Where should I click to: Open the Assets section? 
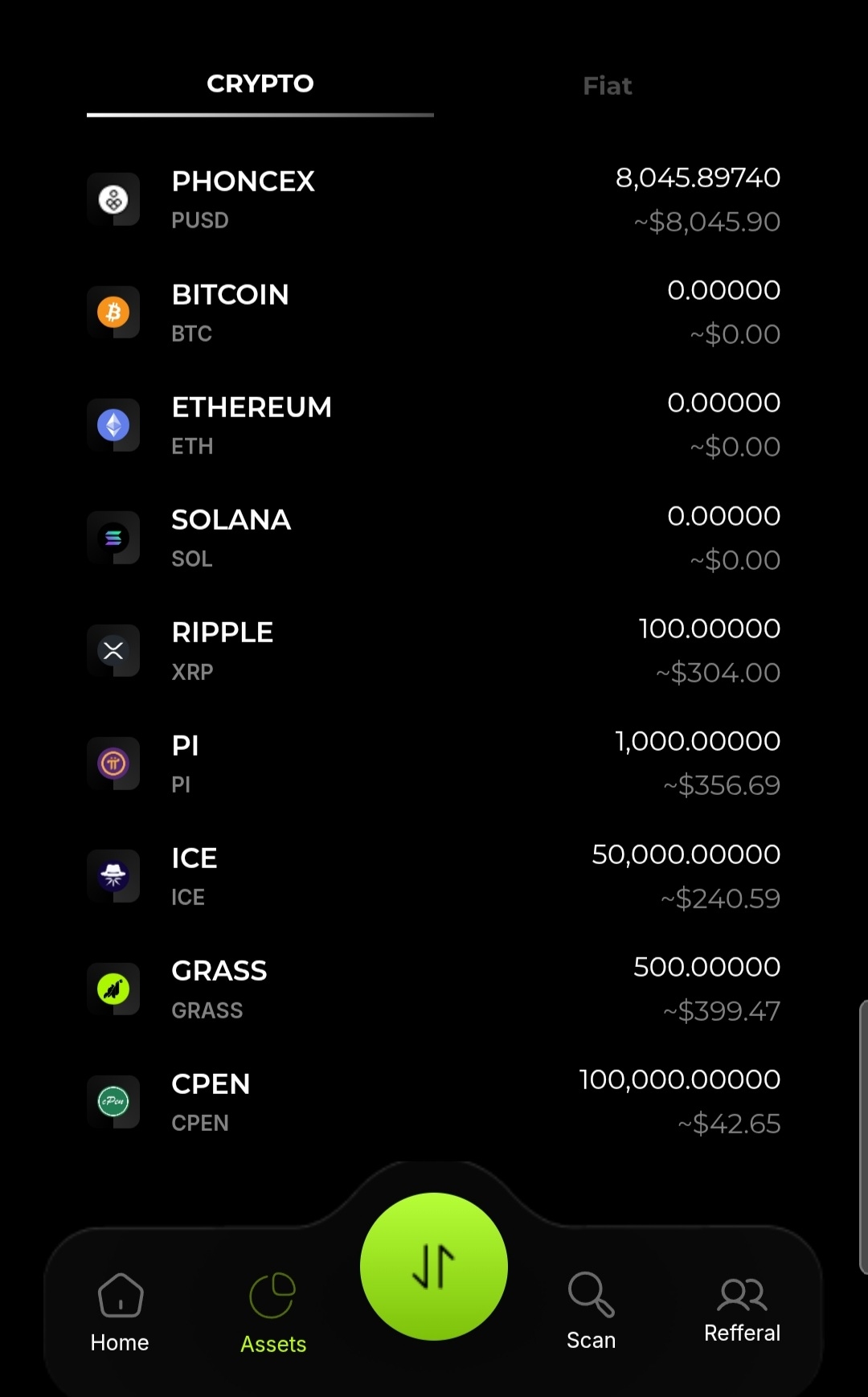(273, 1313)
